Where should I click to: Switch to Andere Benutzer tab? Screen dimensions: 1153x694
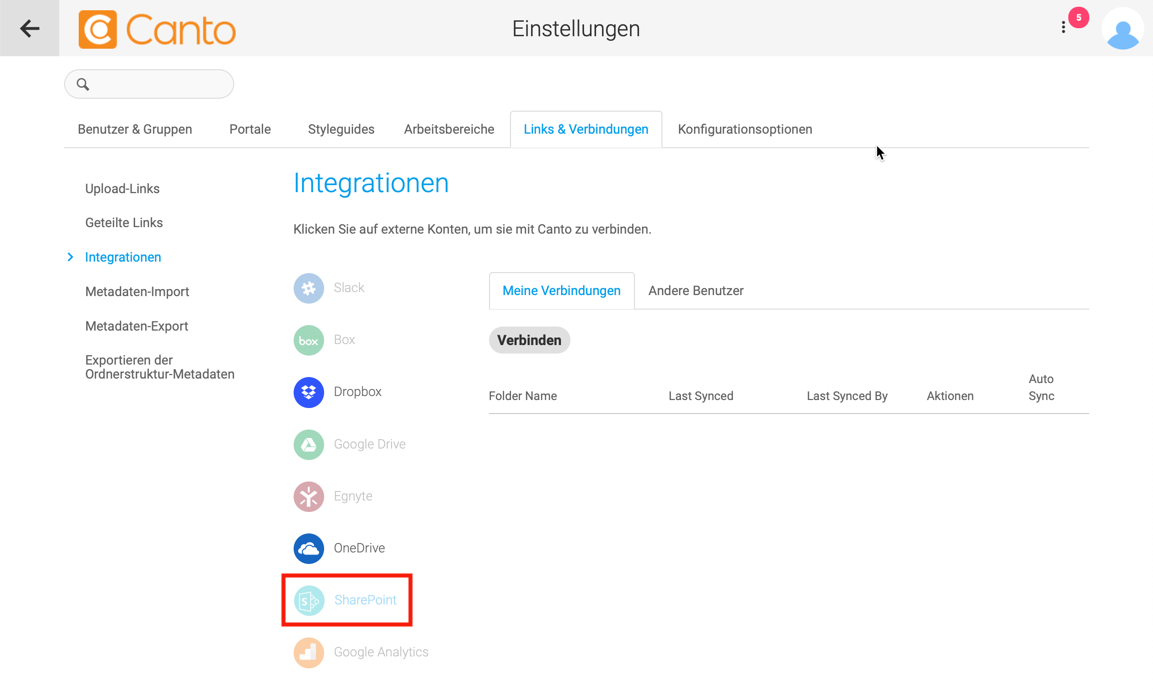pos(696,291)
